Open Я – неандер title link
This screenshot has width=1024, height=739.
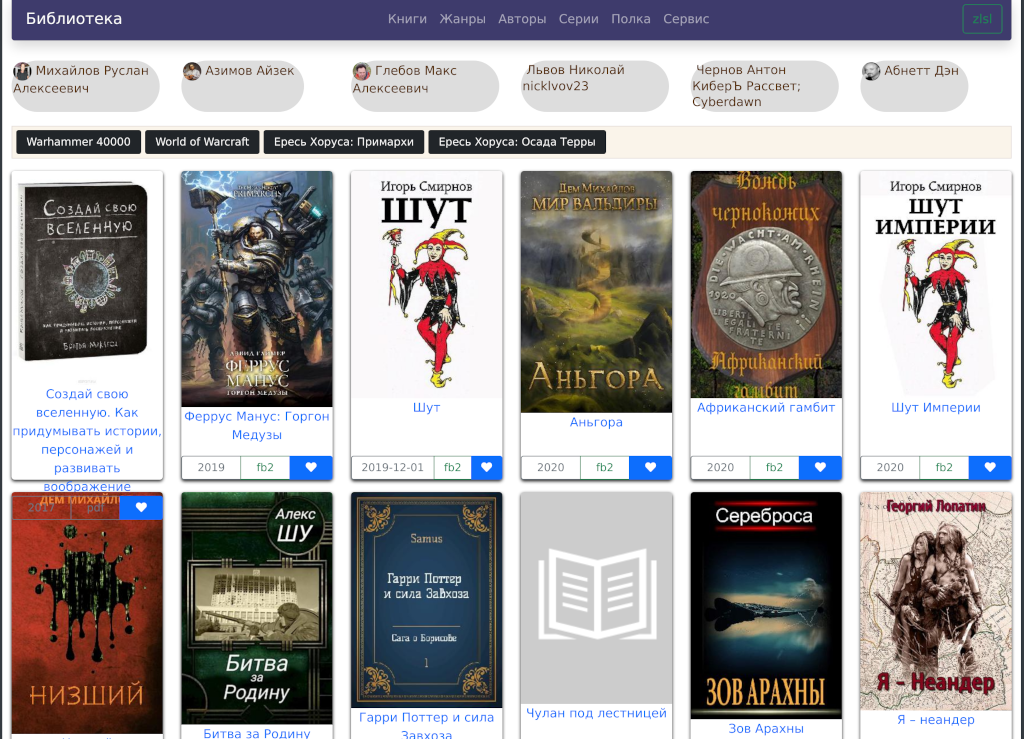(936, 719)
